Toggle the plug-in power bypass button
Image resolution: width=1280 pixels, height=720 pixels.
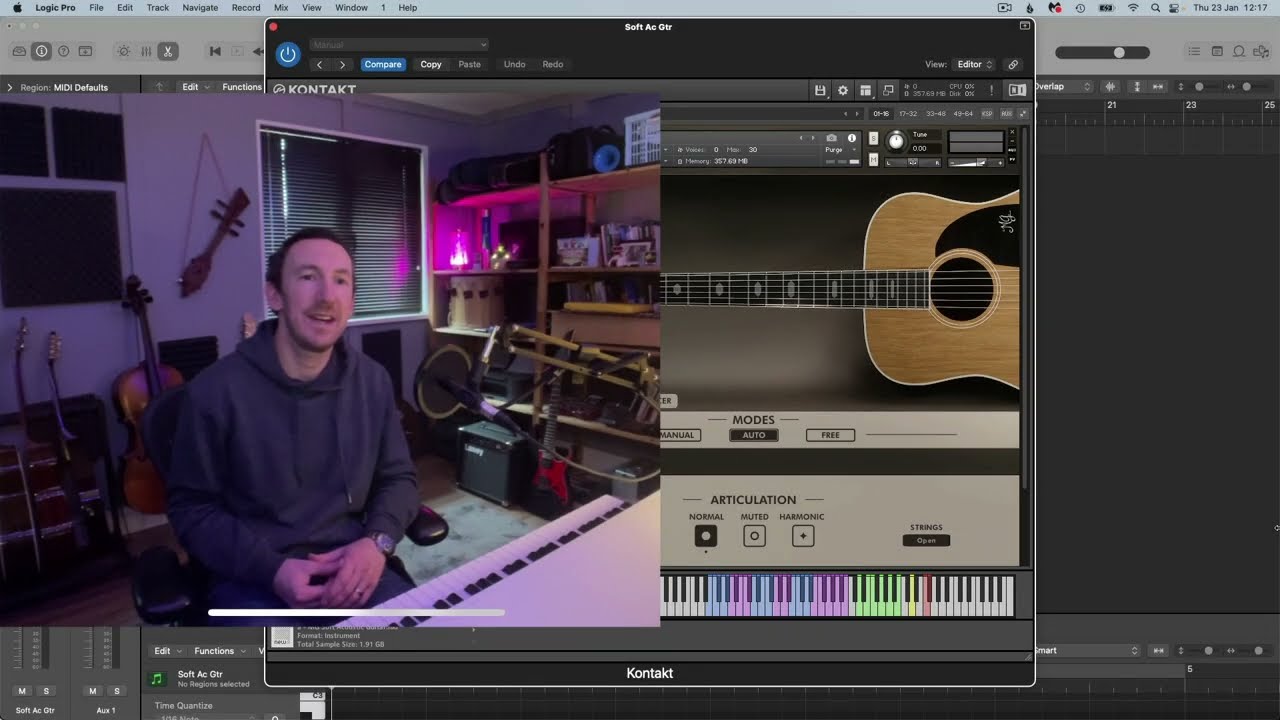pyautogui.click(x=288, y=54)
